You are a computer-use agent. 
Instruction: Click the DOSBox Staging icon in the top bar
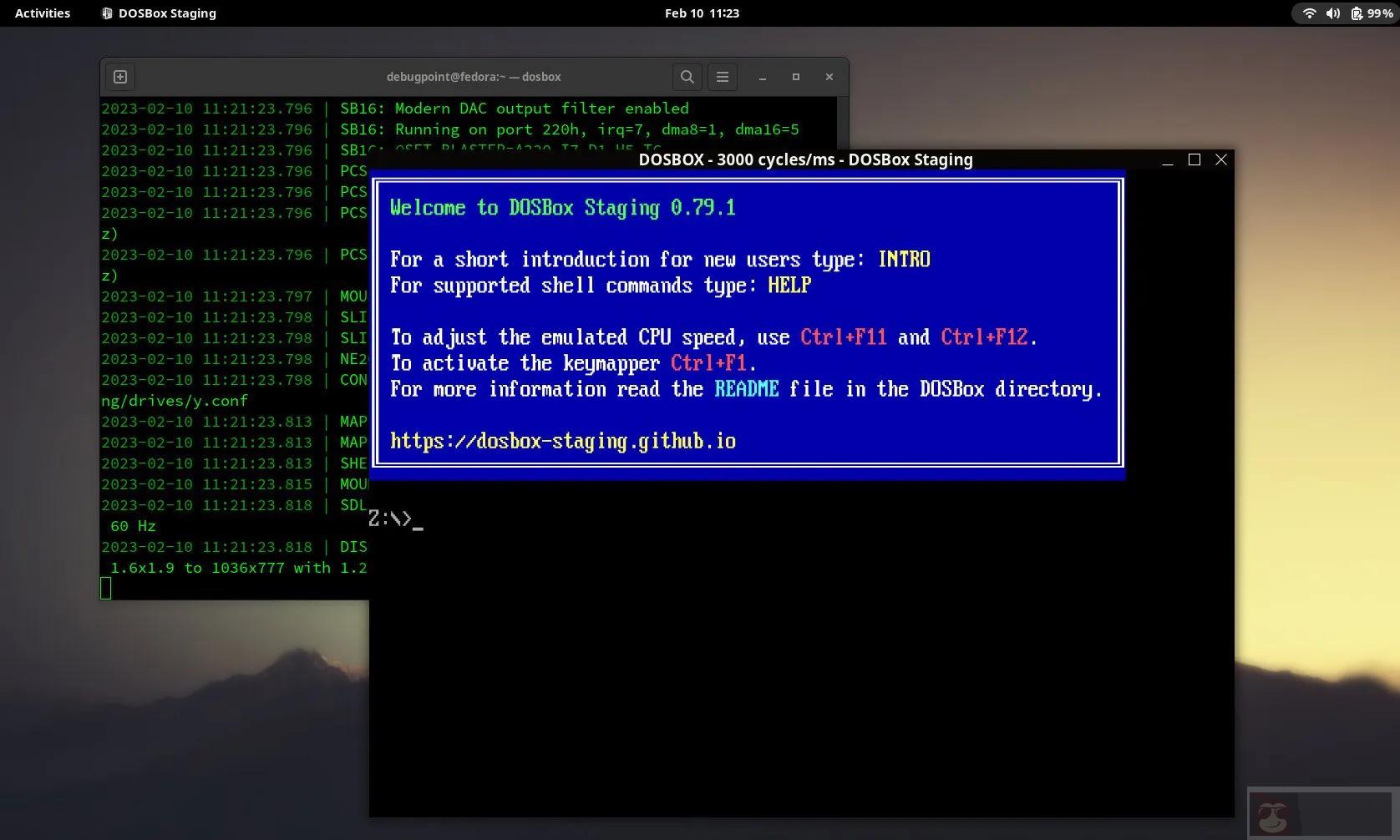tap(107, 13)
